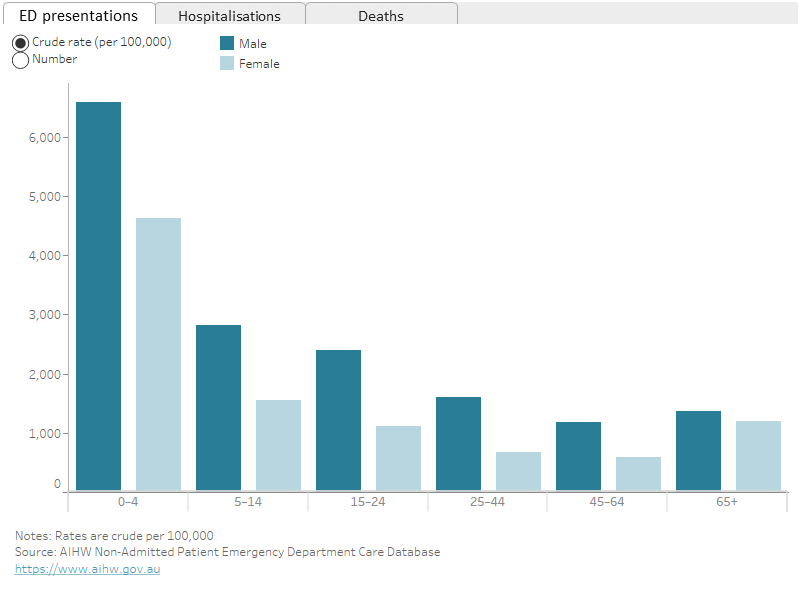Select the ED presentations tab
Screen dimensions: 800x600
80,16
